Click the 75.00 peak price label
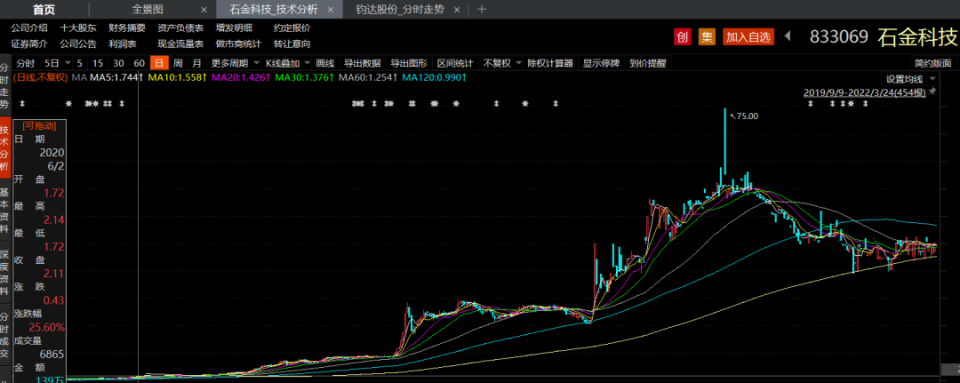 point(748,116)
